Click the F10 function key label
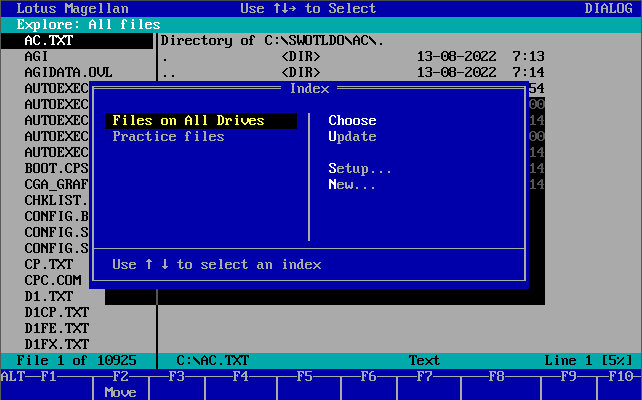 [621, 377]
